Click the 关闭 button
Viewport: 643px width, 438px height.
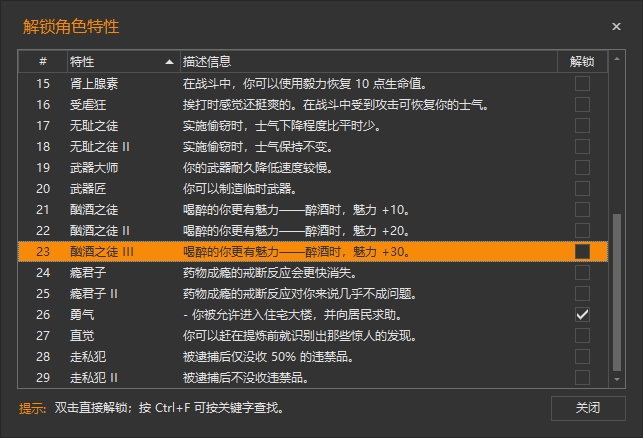point(588,408)
